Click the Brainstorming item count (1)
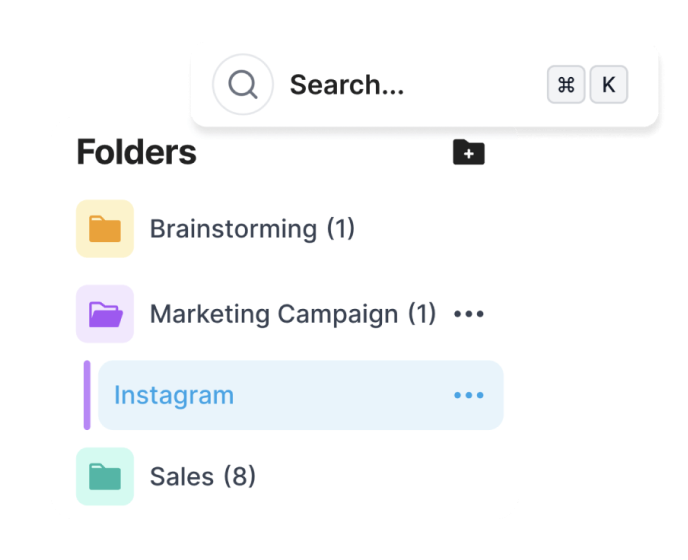The width and height of the screenshot is (688, 560). click(341, 229)
